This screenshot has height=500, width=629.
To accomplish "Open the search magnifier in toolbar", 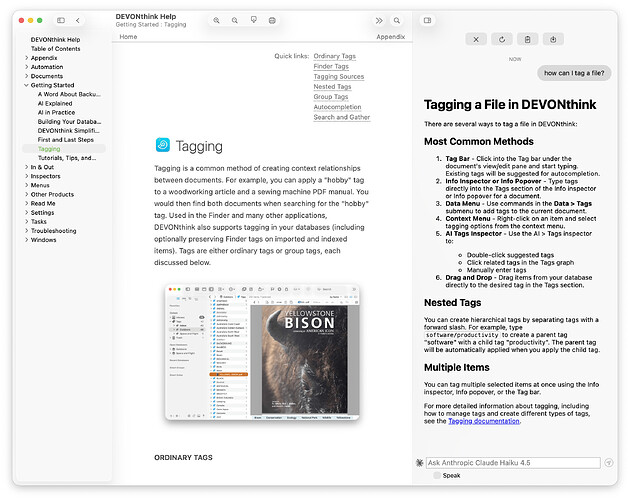I will point(397,20).
